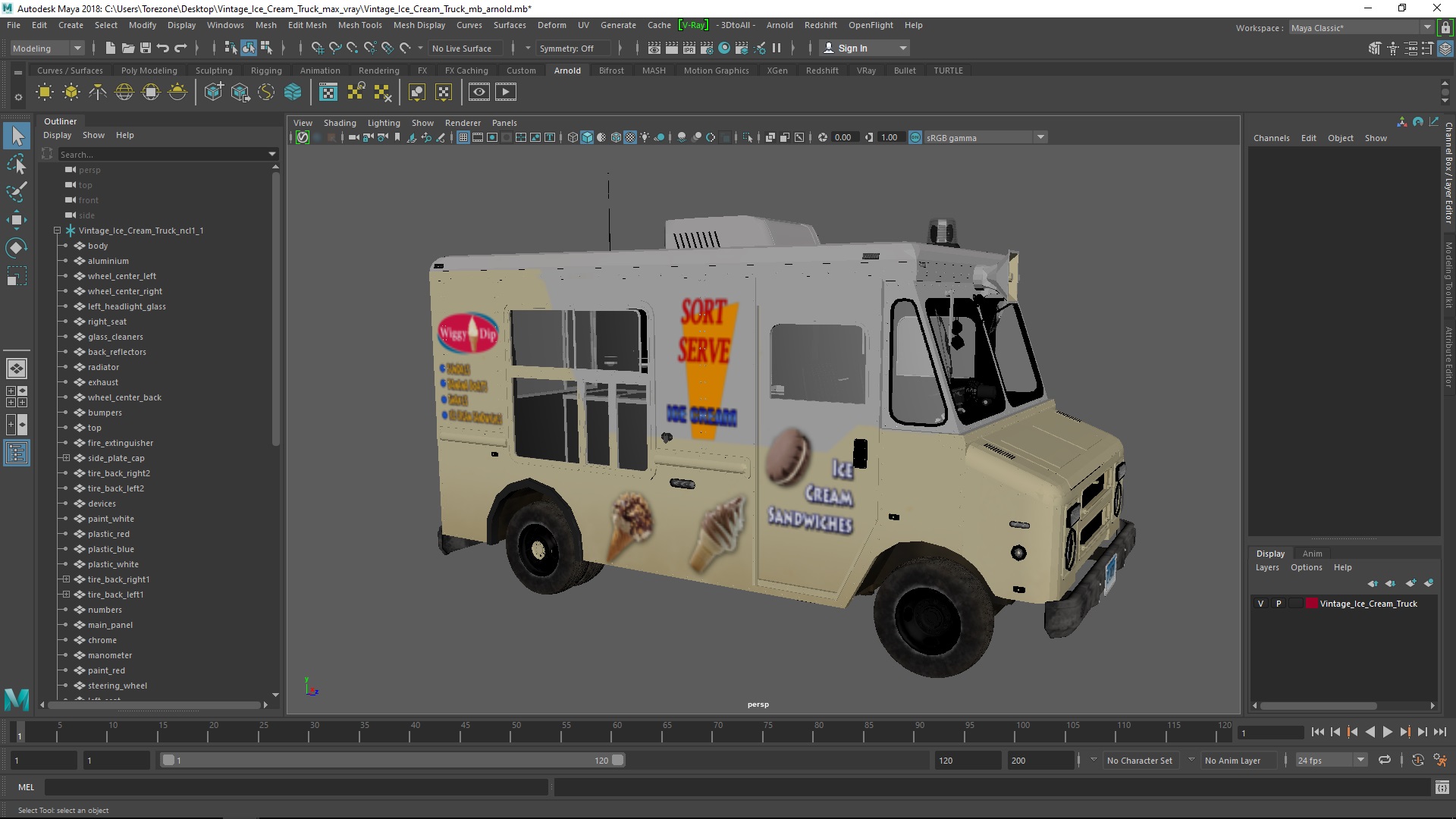This screenshot has width=1456, height=819.
Task: Open the Arnold RenderView shelf icon
Action: pos(479,93)
